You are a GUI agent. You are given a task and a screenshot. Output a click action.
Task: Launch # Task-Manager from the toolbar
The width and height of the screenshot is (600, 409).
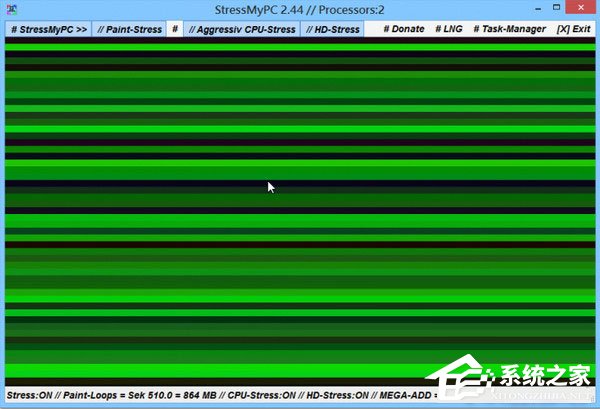click(509, 29)
